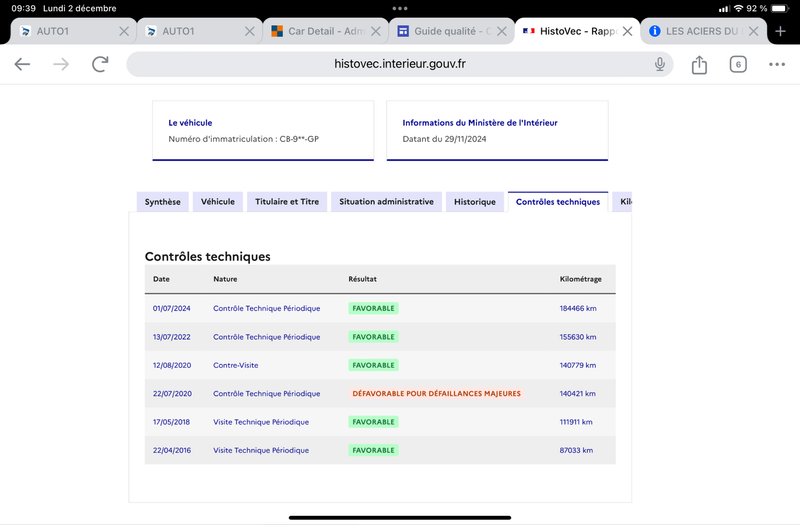Screen dimensions: 800x525
Task: Click Visite Technique Périodique for 17/05/2018
Action: (261, 422)
